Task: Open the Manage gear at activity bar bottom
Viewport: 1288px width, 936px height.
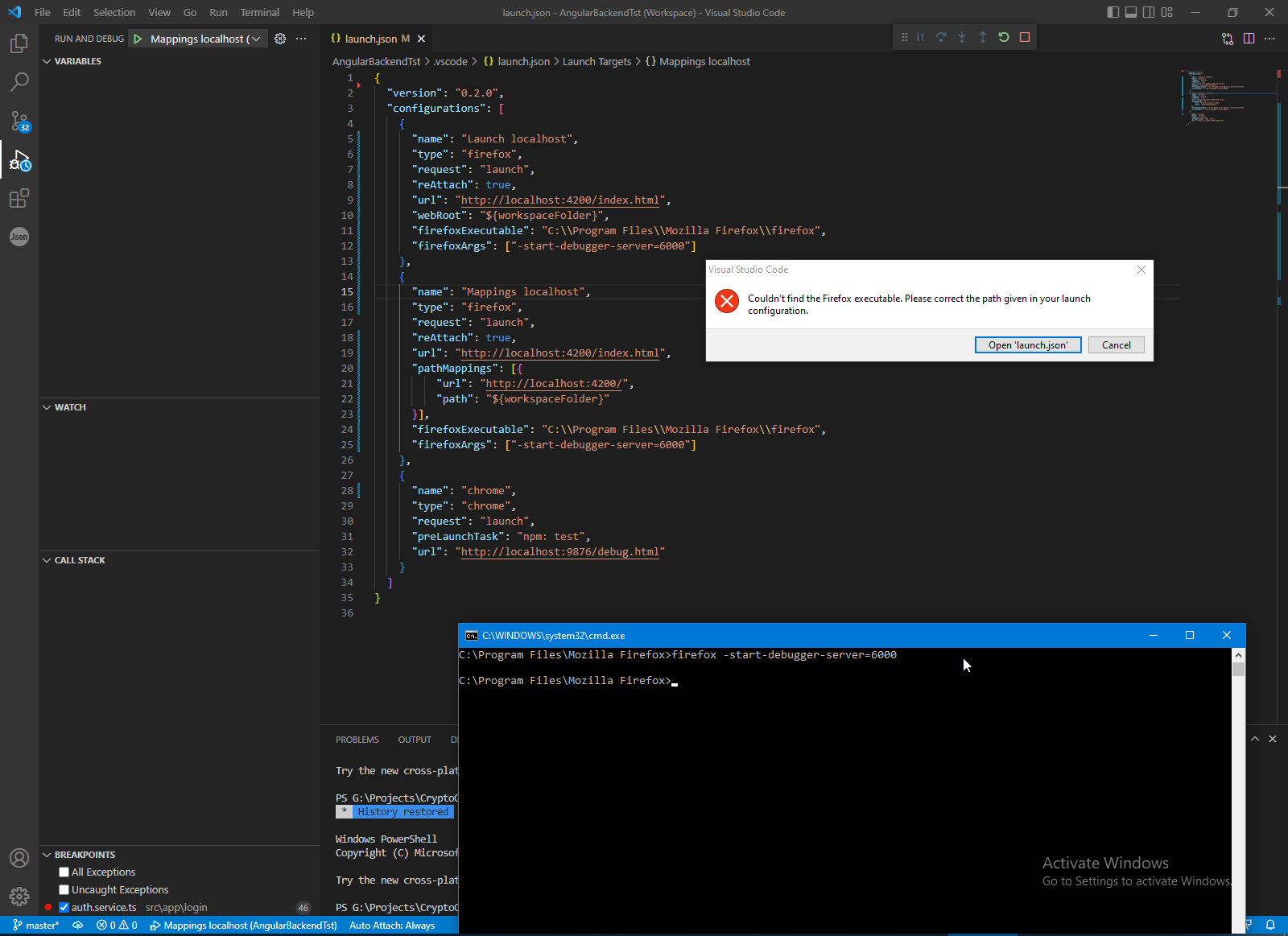Action: point(19,897)
